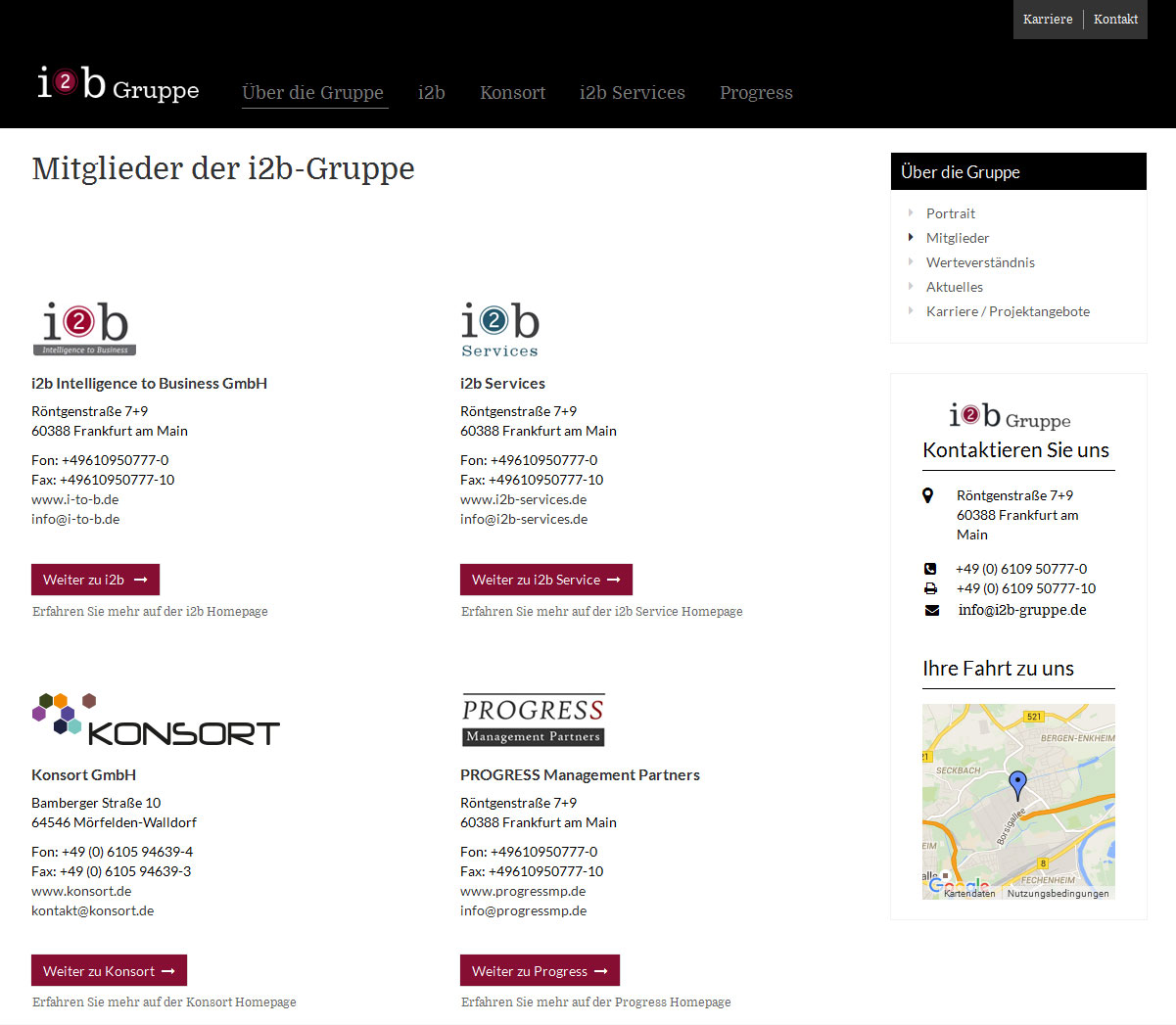The image size is (1176, 1025).
Task: Click Erfahren Sie mehr auf der Progress Homepage
Action: click(596, 1002)
